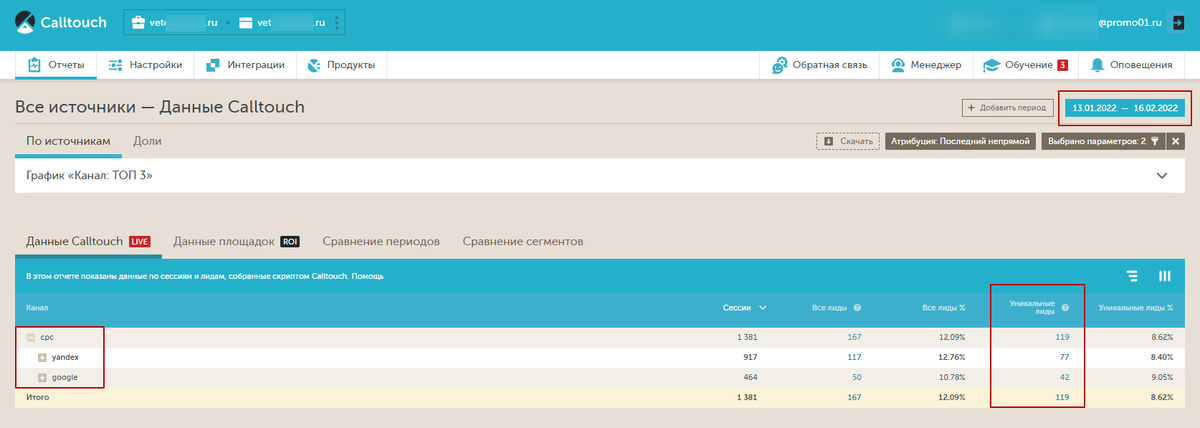Click help icon next to Все лиды
Image resolution: width=1200 pixels, height=428 pixels.
pos(858,308)
